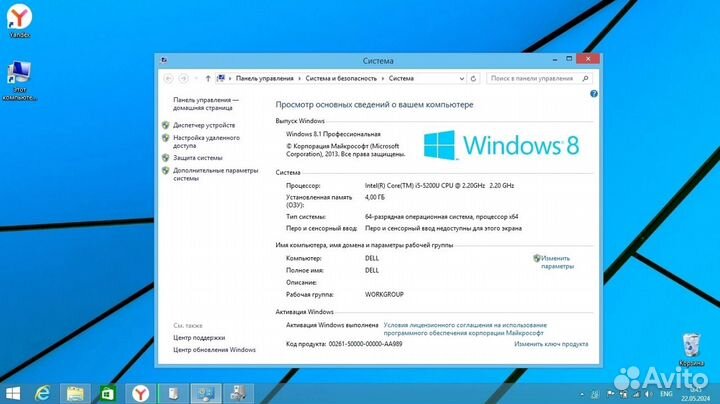Open File Explorer from the taskbar
This screenshot has width=720, height=404.
[x=75, y=393]
